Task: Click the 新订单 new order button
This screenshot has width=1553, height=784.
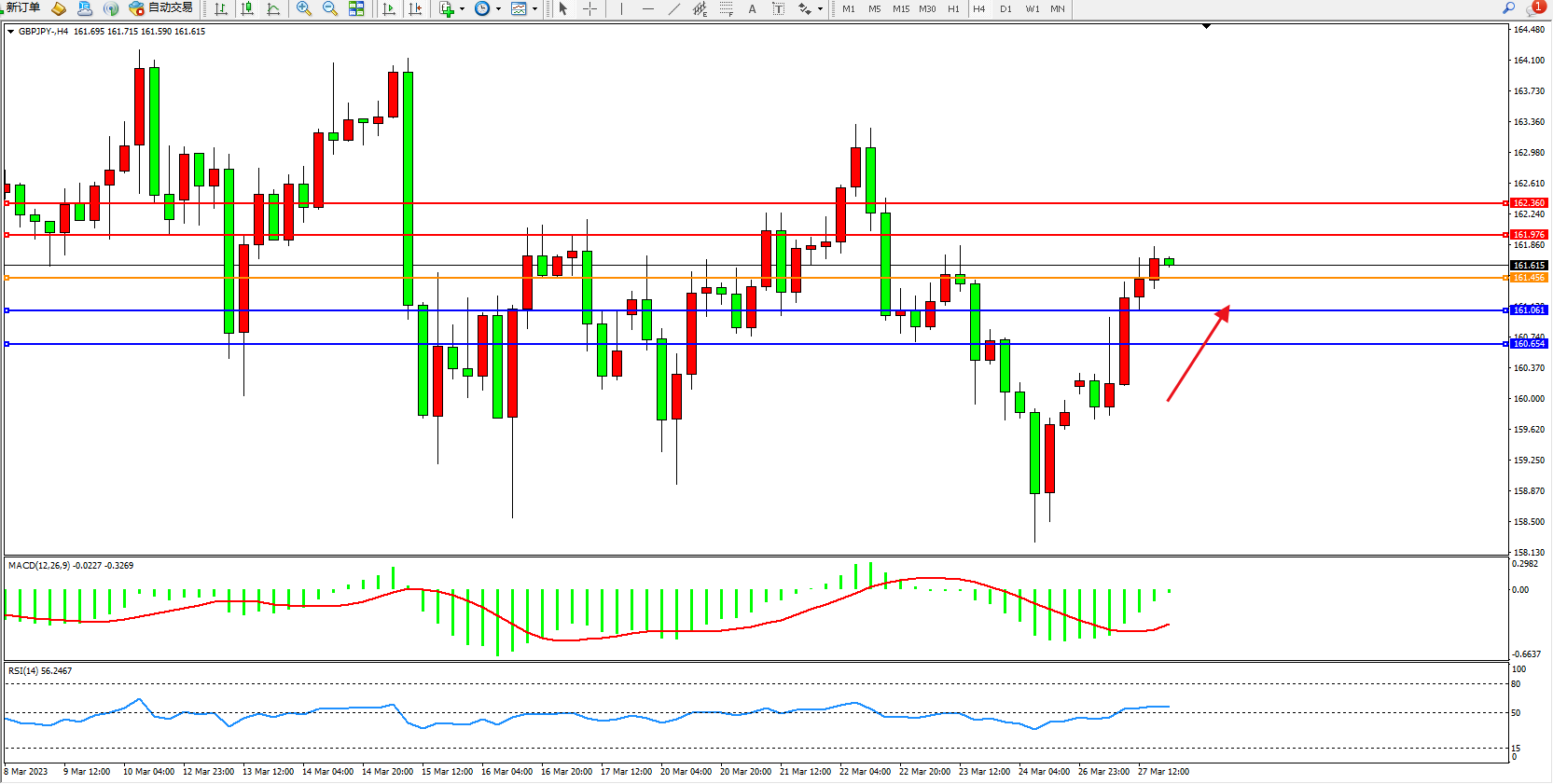Action: point(22,8)
